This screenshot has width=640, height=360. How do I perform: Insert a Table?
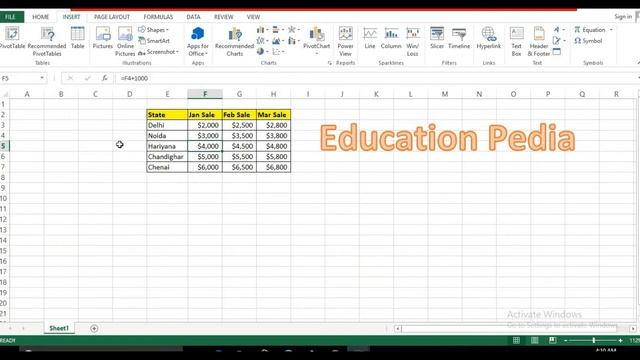78,38
